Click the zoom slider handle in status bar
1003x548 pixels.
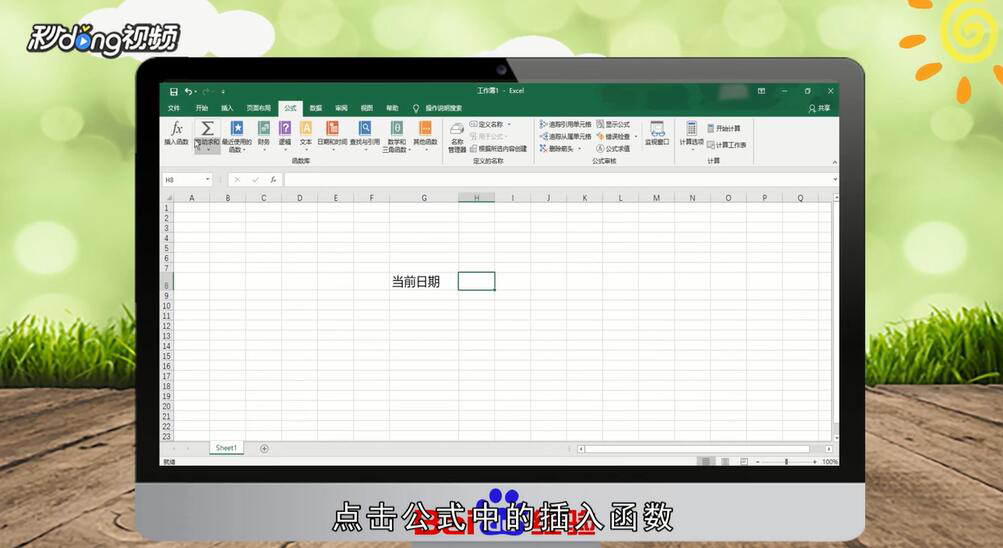pyautogui.click(x=786, y=461)
